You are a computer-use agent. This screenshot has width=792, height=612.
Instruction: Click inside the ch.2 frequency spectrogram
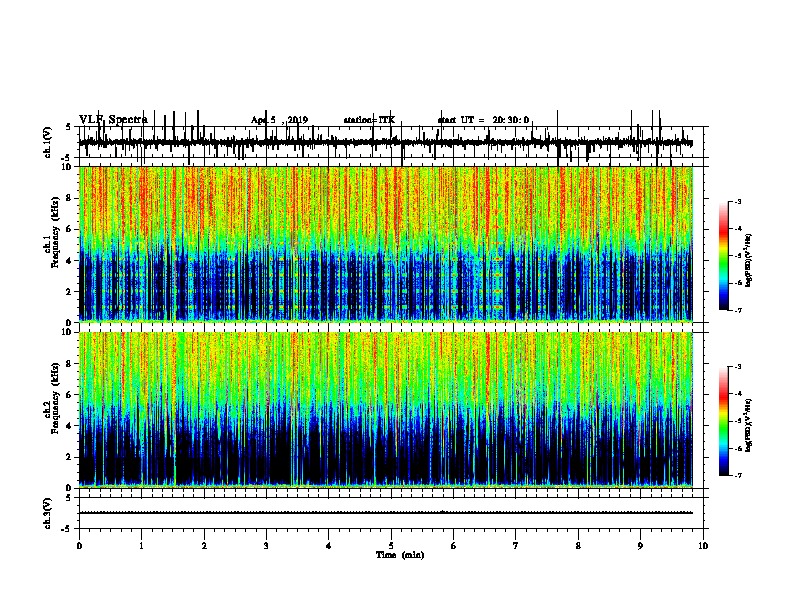[x=386, y=410]
